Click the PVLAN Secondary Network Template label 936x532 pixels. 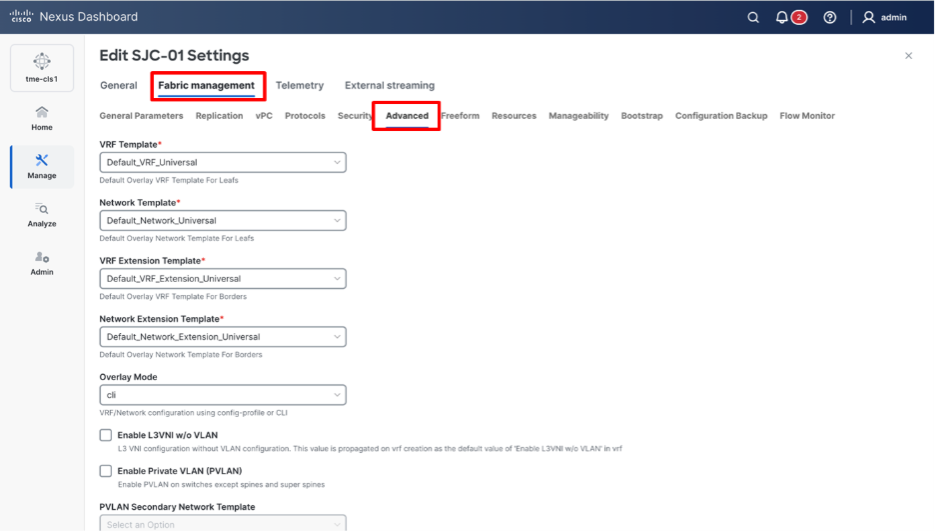pos(177,507)
